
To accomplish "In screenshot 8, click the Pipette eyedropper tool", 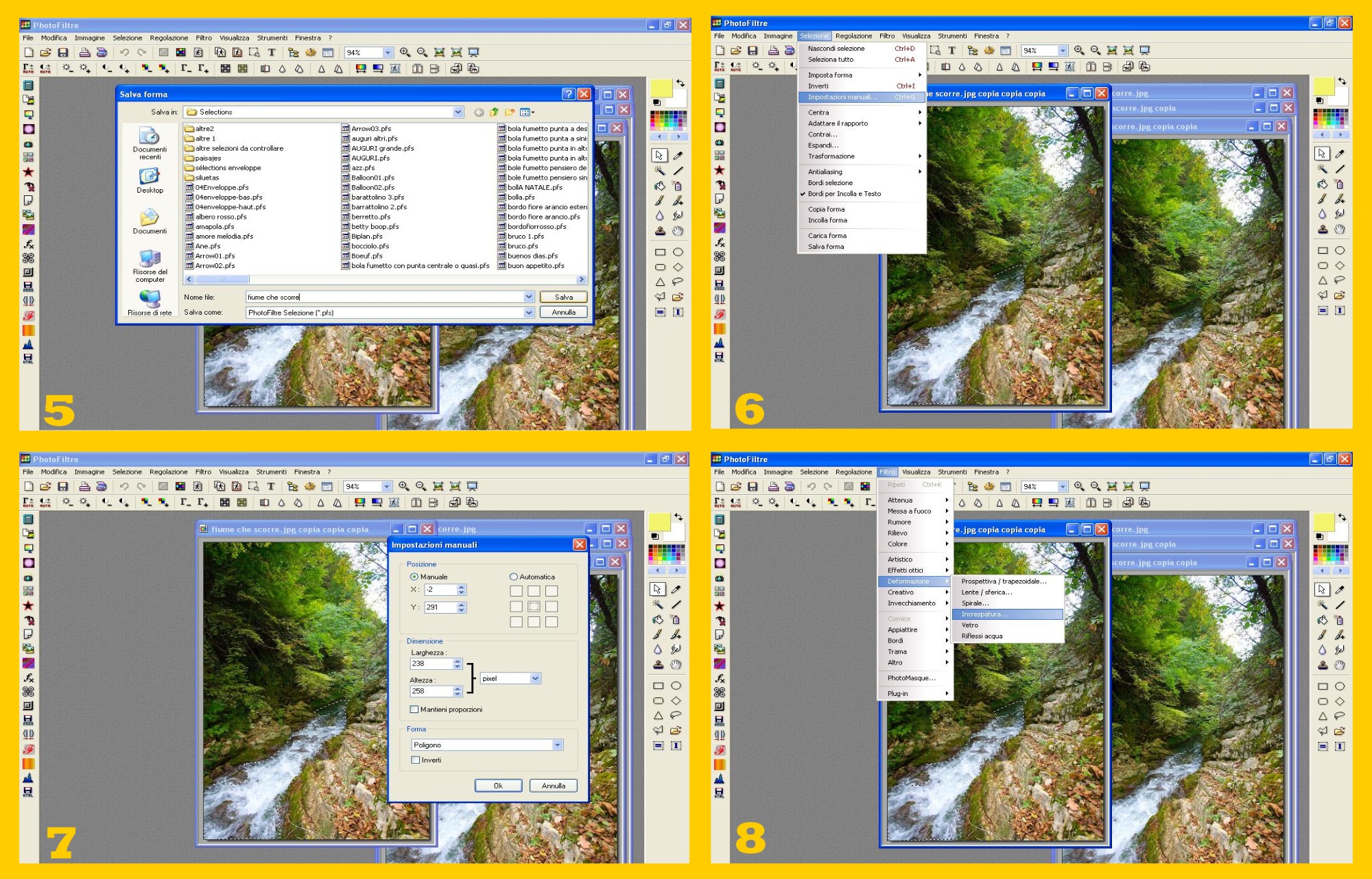I will pyautogui.click(x=1340, y=590).
